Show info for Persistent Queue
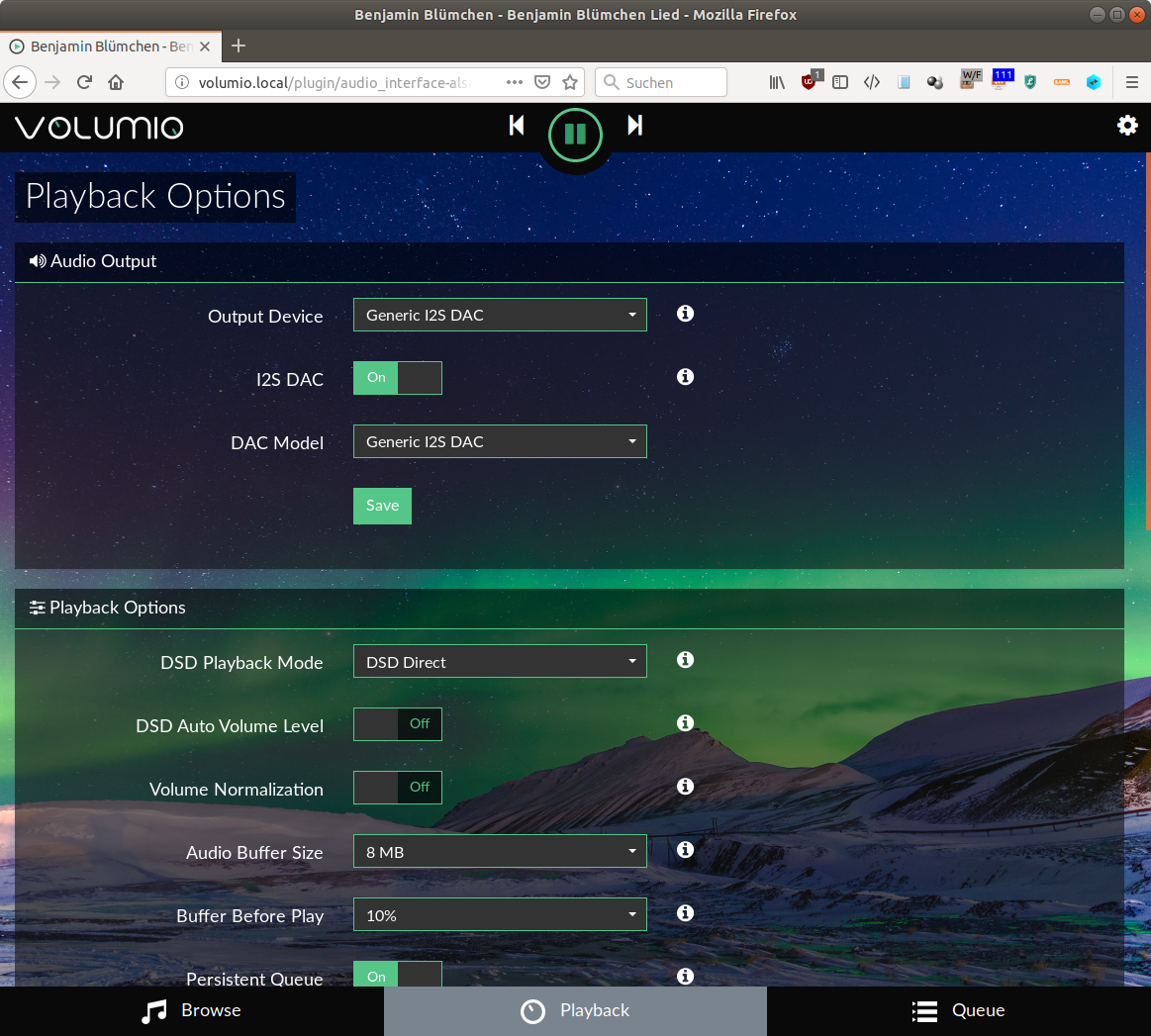The image size is (1151, 1036). (685, 976)
